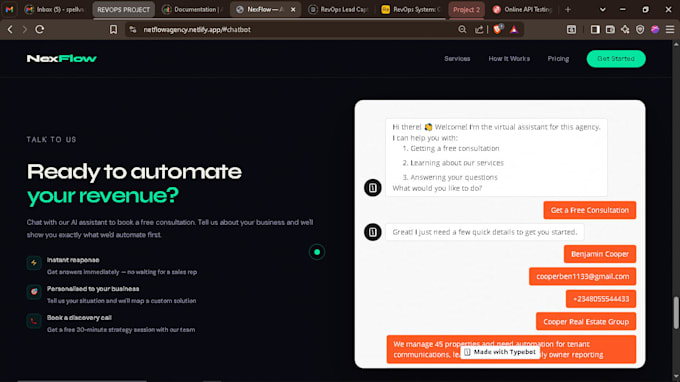Switch to the Online API Testing tab
The width and height of the screenshot is (680, 382).
point(523,10)
